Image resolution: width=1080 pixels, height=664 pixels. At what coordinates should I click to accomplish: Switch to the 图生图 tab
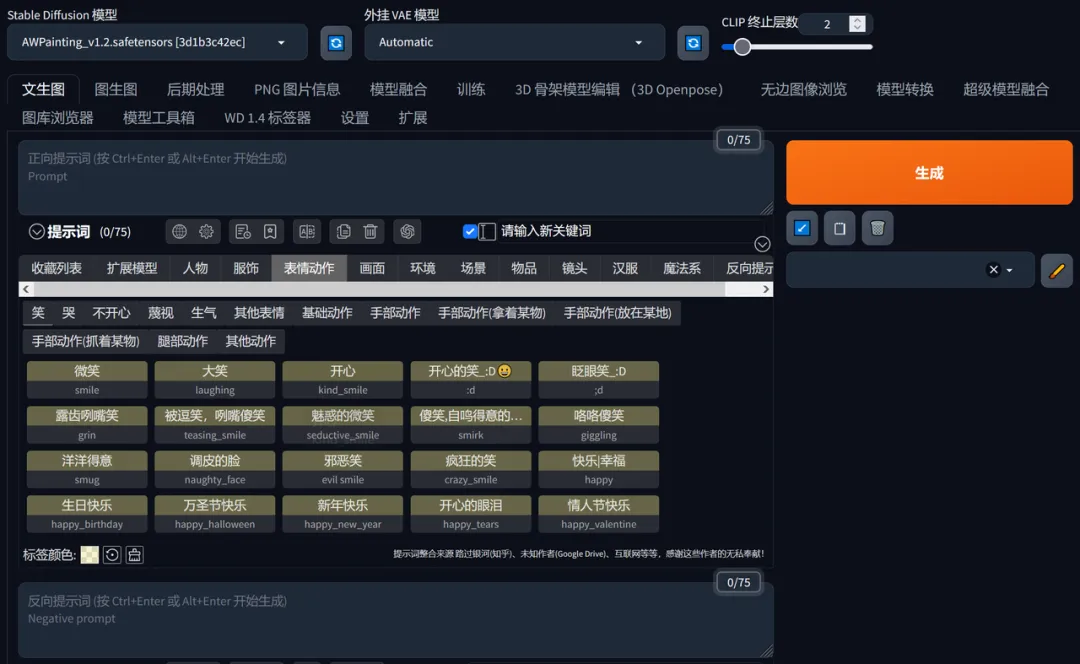(115, 89)
